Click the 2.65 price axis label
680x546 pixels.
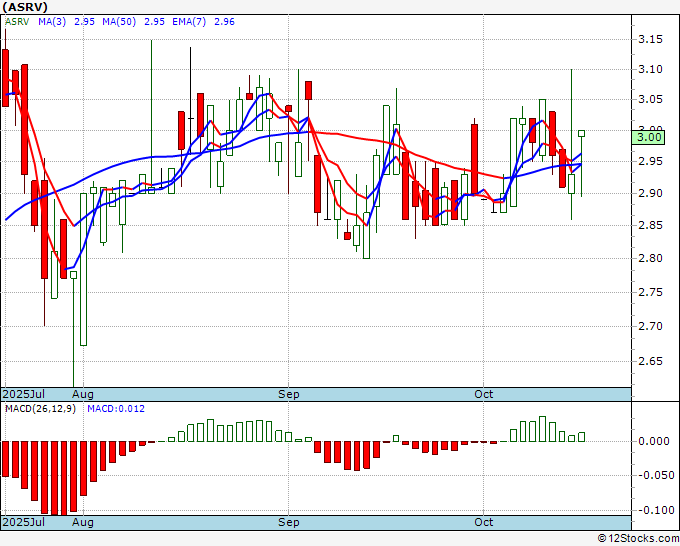651,361
